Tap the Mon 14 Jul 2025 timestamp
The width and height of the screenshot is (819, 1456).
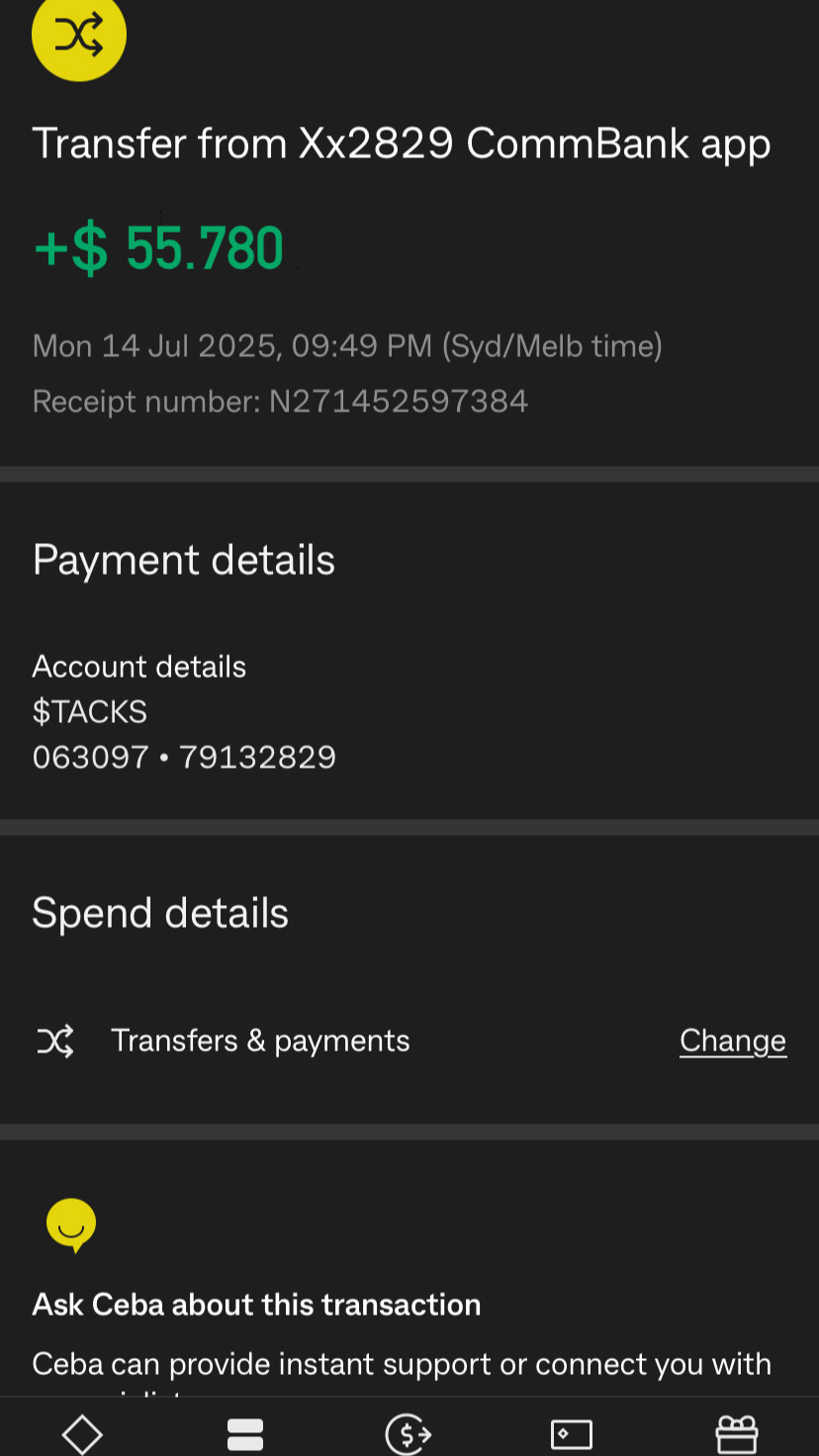coord(347,346)
